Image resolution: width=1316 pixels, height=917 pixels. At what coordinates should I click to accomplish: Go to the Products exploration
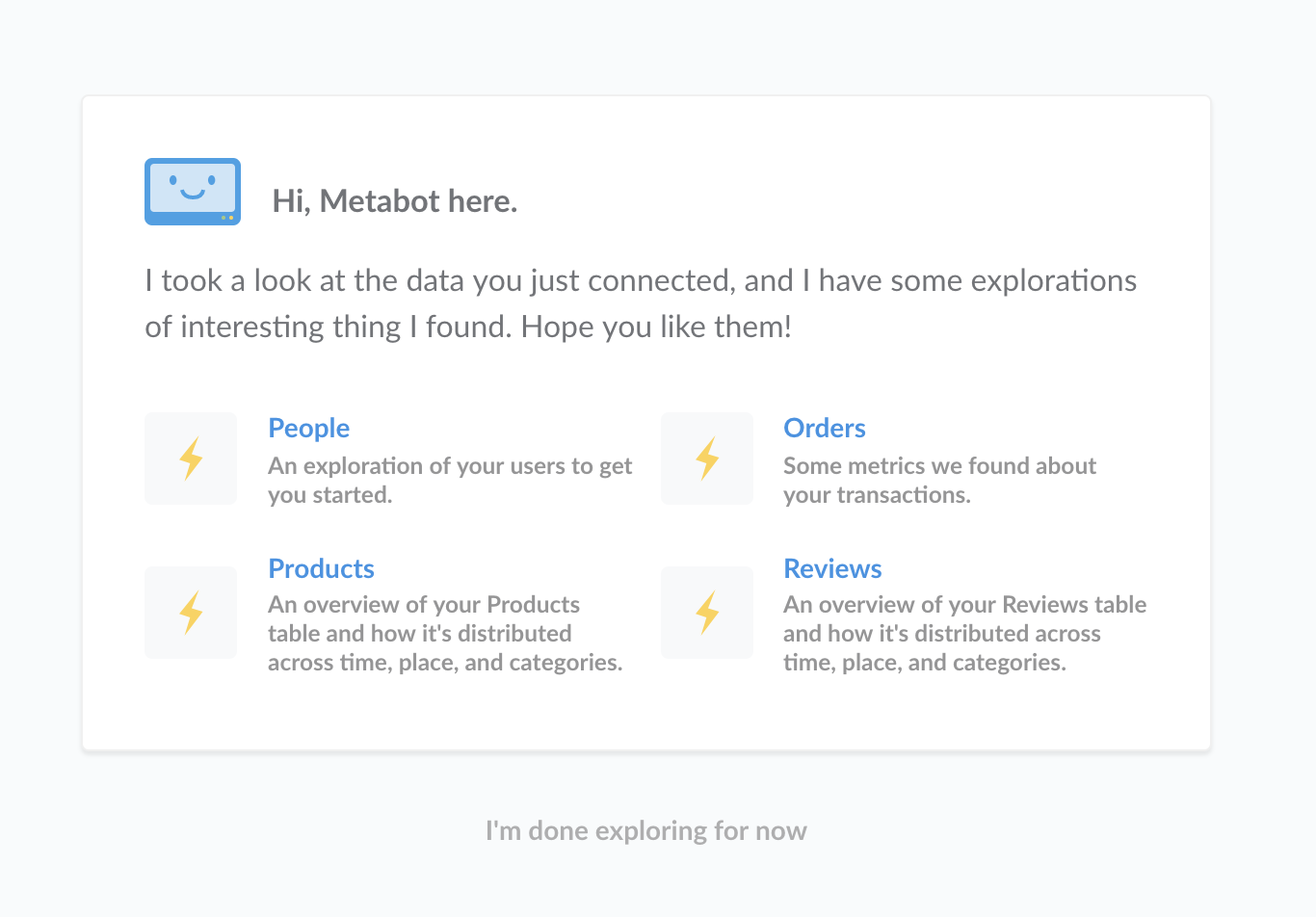click(x=321, y=568)
